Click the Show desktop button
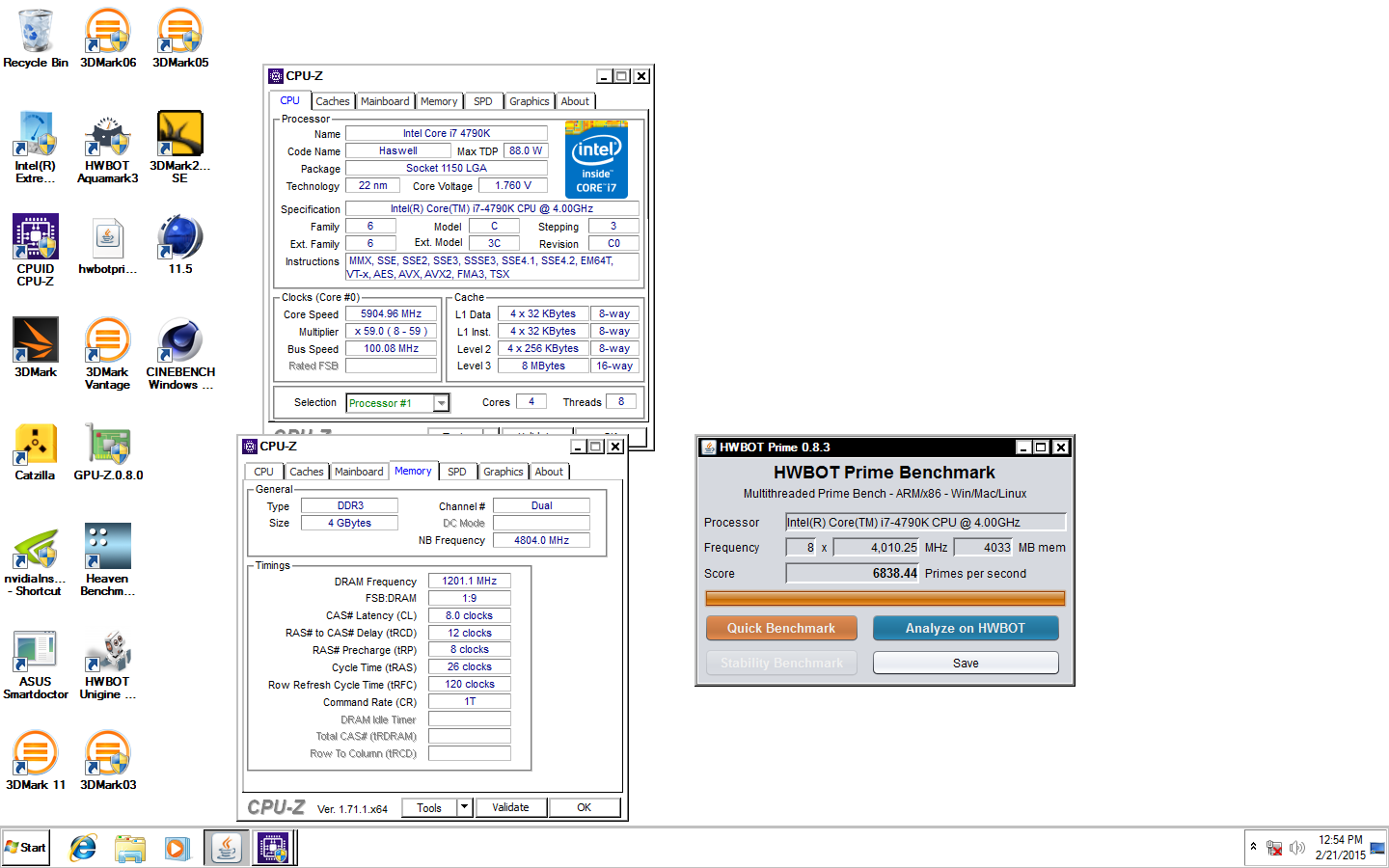 click(1377, 848)
